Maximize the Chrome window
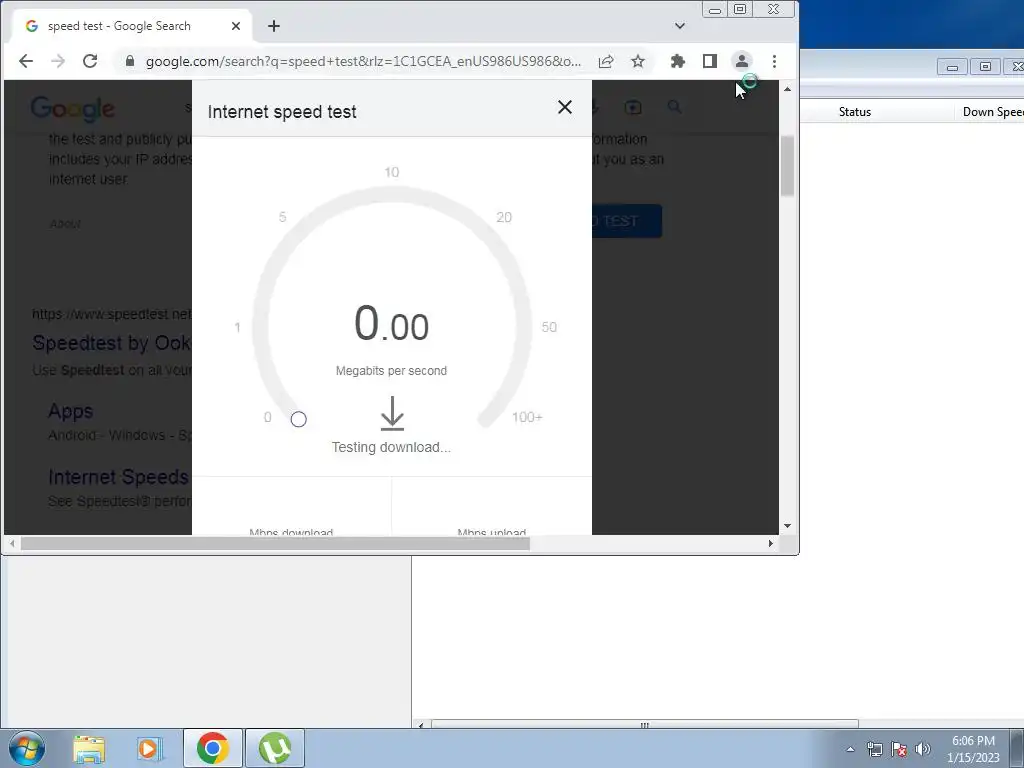The height and width of the screenshot is (768, 1024). 740,9
